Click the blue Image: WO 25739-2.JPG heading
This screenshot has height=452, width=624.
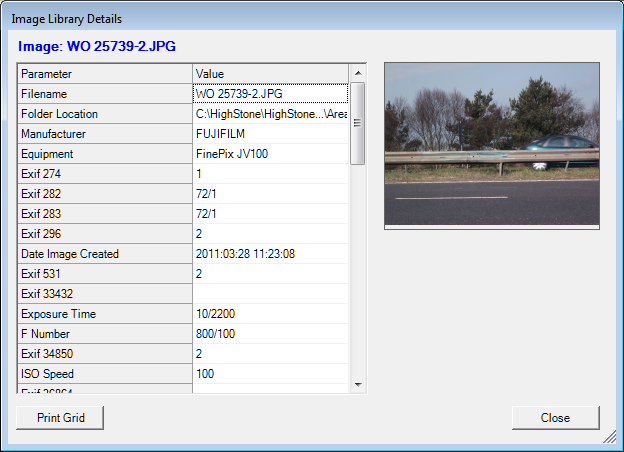97,46
